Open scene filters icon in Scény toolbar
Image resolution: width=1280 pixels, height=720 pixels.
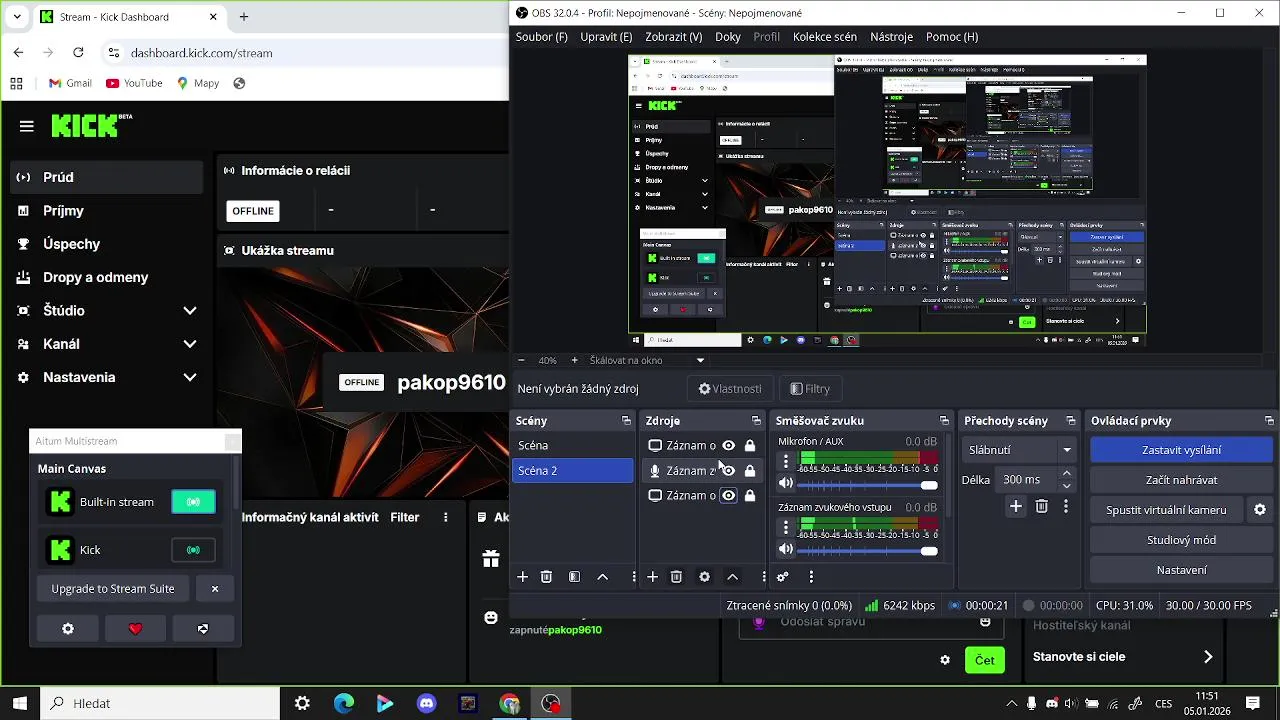click(x=574, y=577)
